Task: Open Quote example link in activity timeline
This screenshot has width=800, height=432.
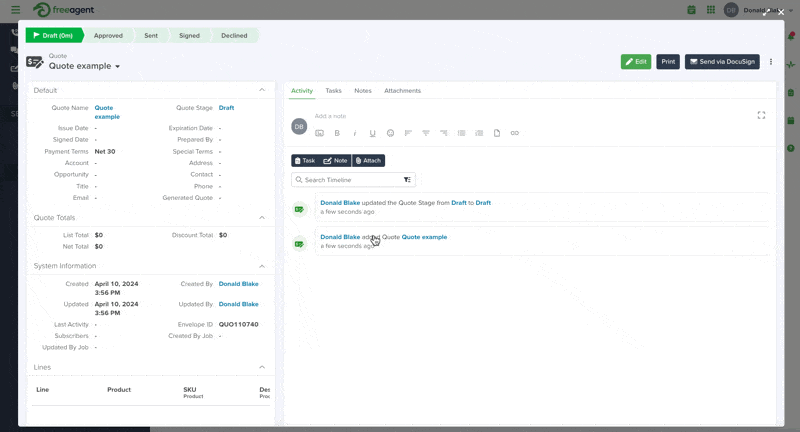Action: point(424,237)
